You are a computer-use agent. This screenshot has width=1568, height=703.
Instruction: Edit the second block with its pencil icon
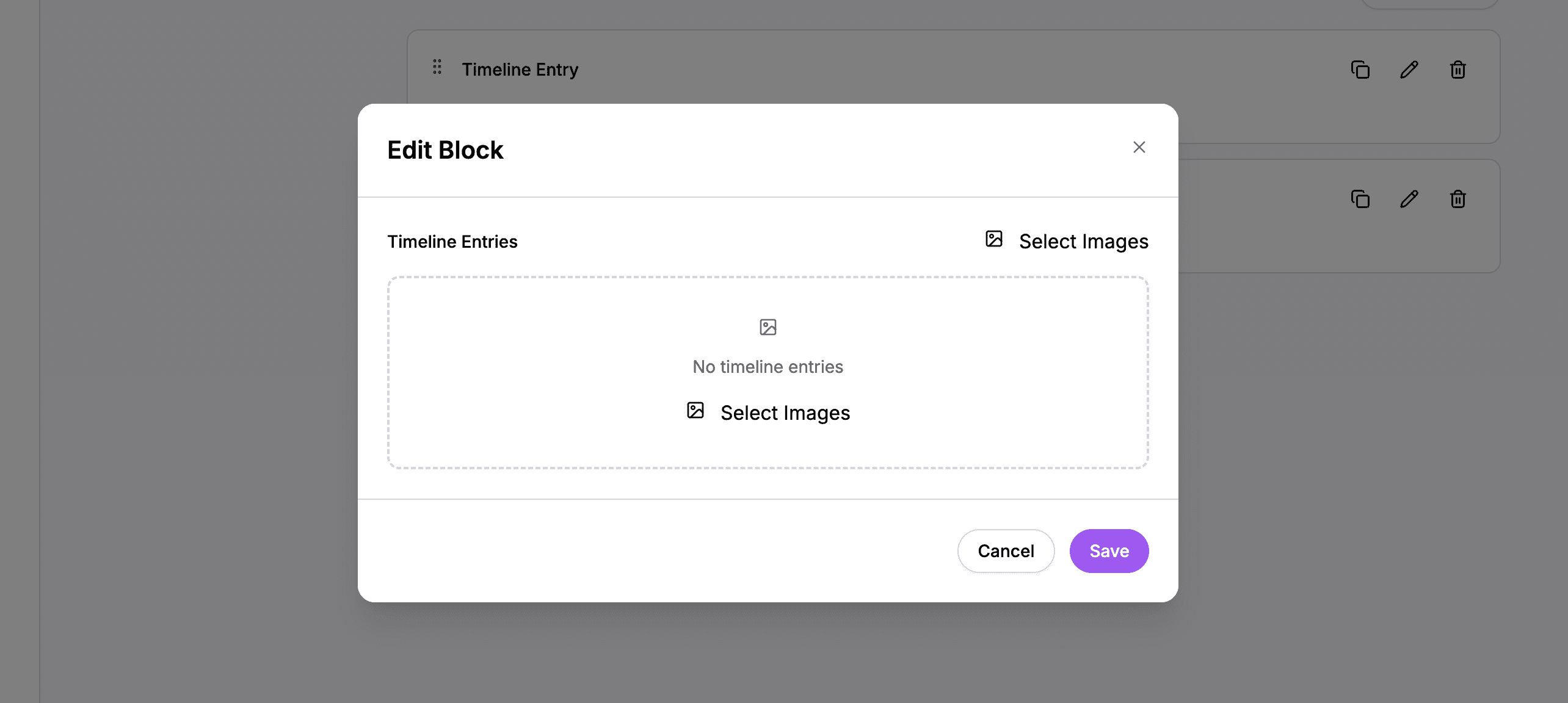1409,200
